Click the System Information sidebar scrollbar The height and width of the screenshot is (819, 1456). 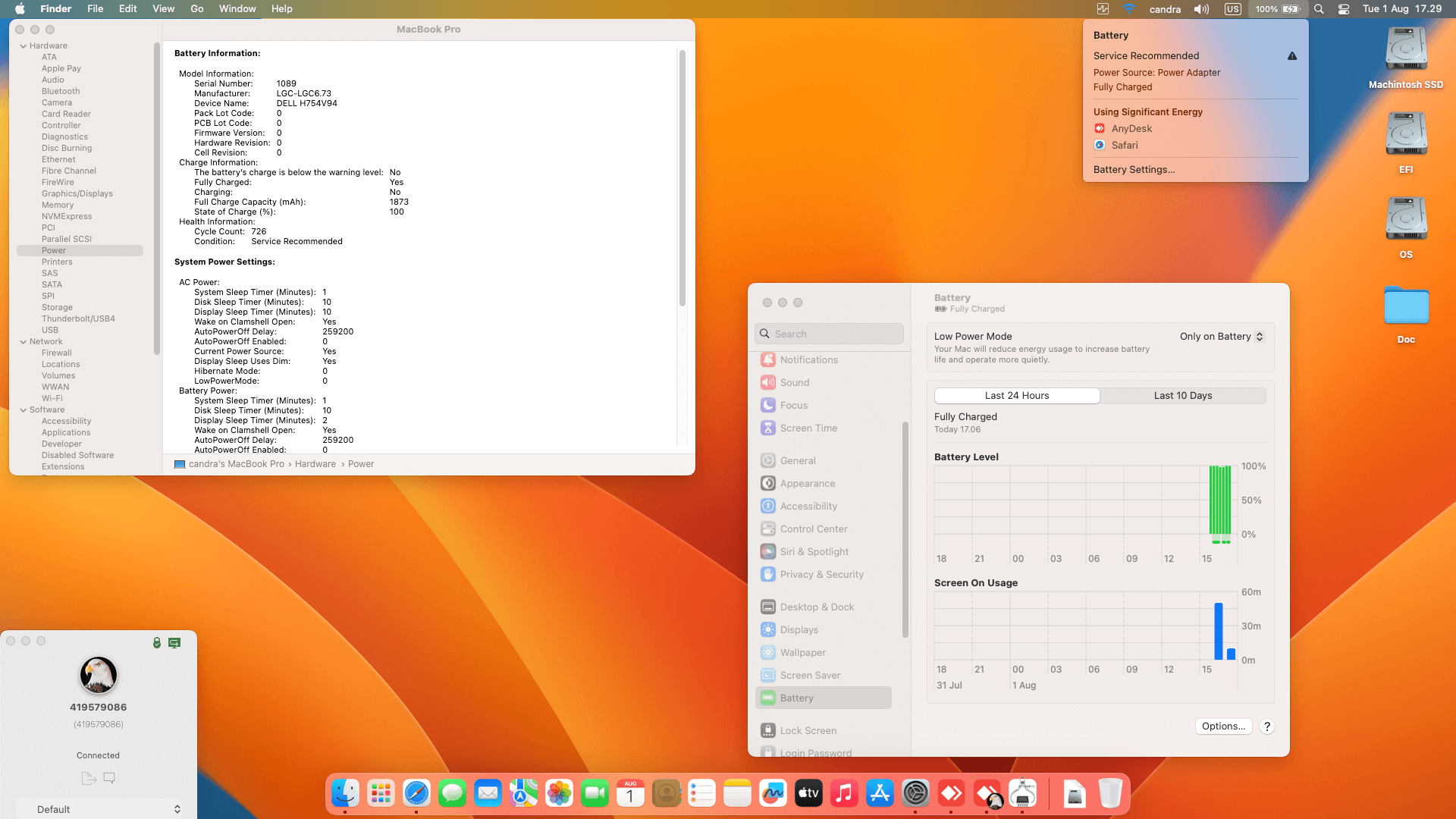(157, 199)
